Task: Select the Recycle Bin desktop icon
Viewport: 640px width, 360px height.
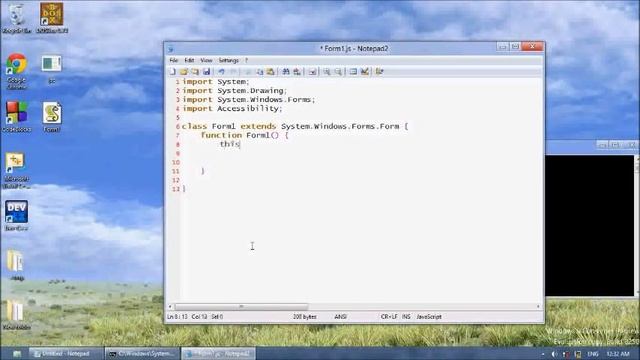Action: (16, 18)
